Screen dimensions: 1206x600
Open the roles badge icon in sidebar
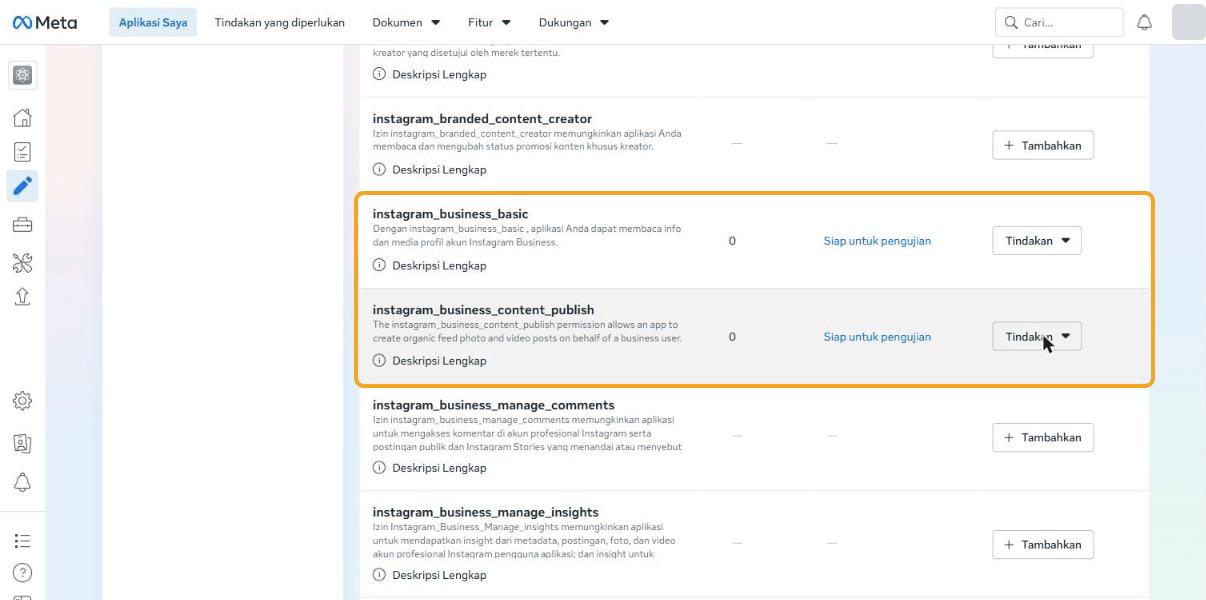click(22, 443)
